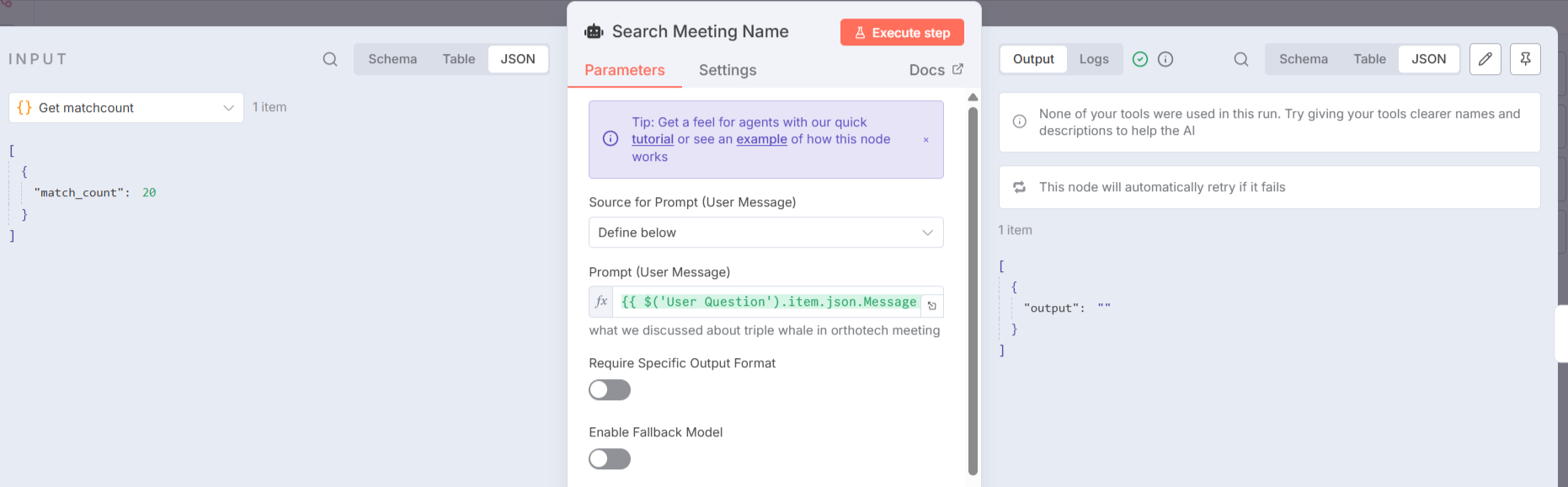
Task: Click the fx expression toggle icon
Action: coord(601,302)
